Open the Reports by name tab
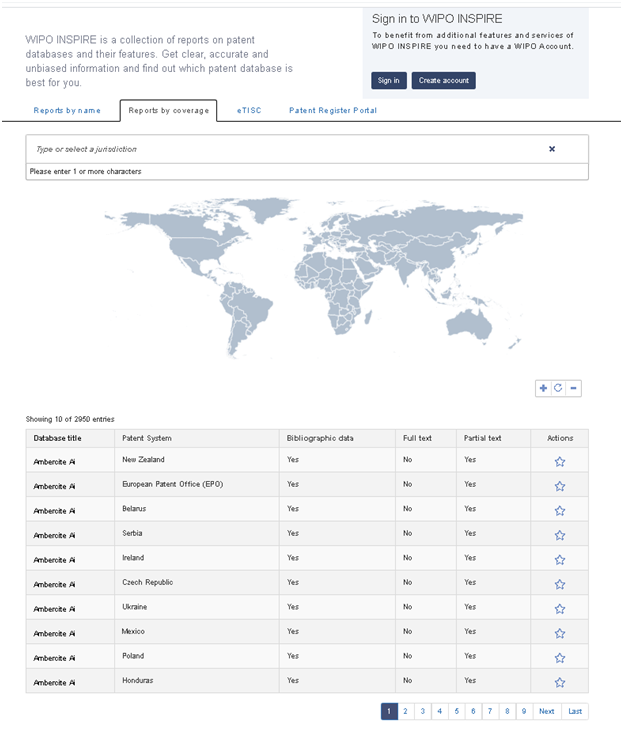The width and height of the screenshot is (623, 740). coord(67,110)
